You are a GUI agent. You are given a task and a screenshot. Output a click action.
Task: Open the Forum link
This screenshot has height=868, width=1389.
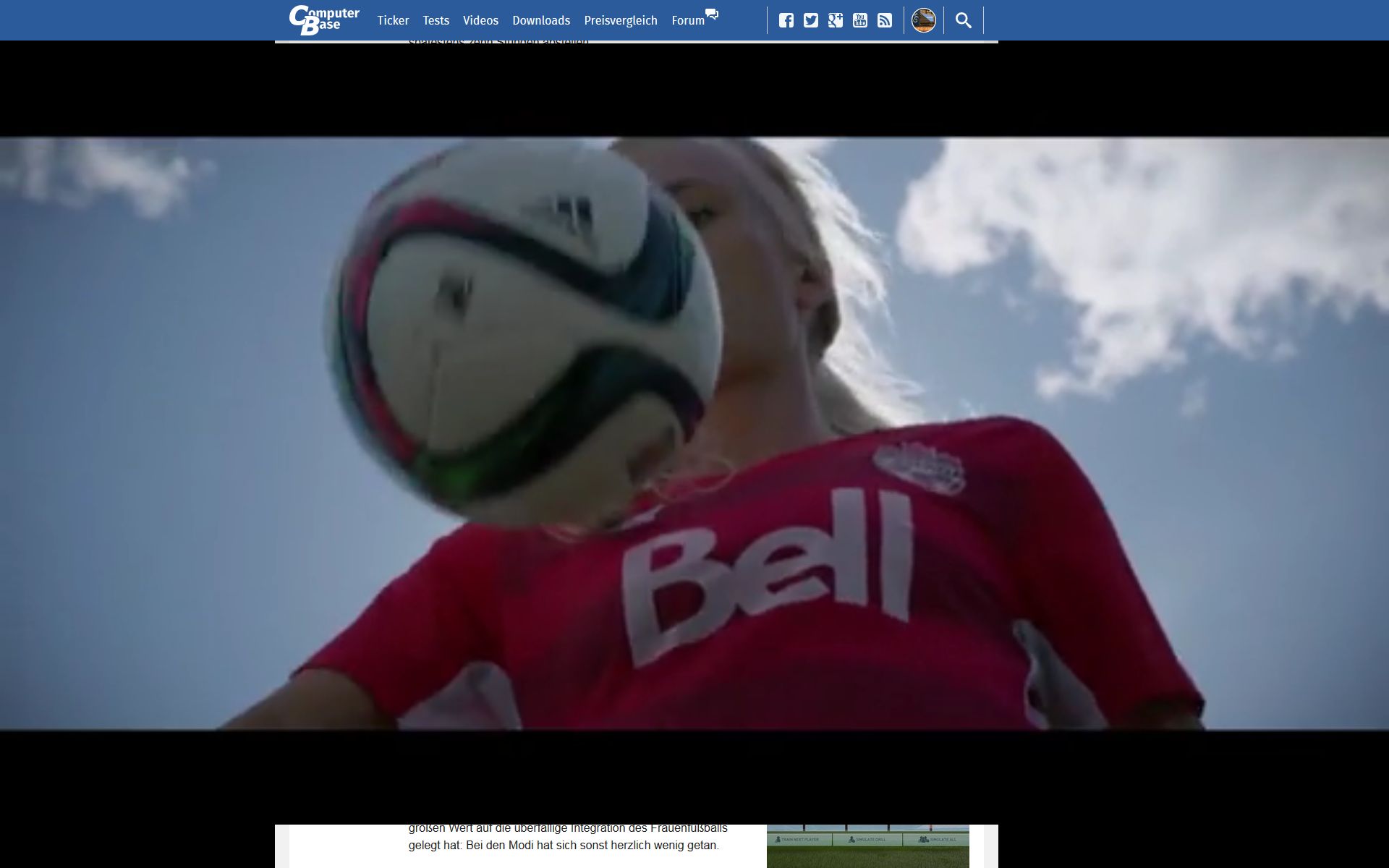point(687,20)
